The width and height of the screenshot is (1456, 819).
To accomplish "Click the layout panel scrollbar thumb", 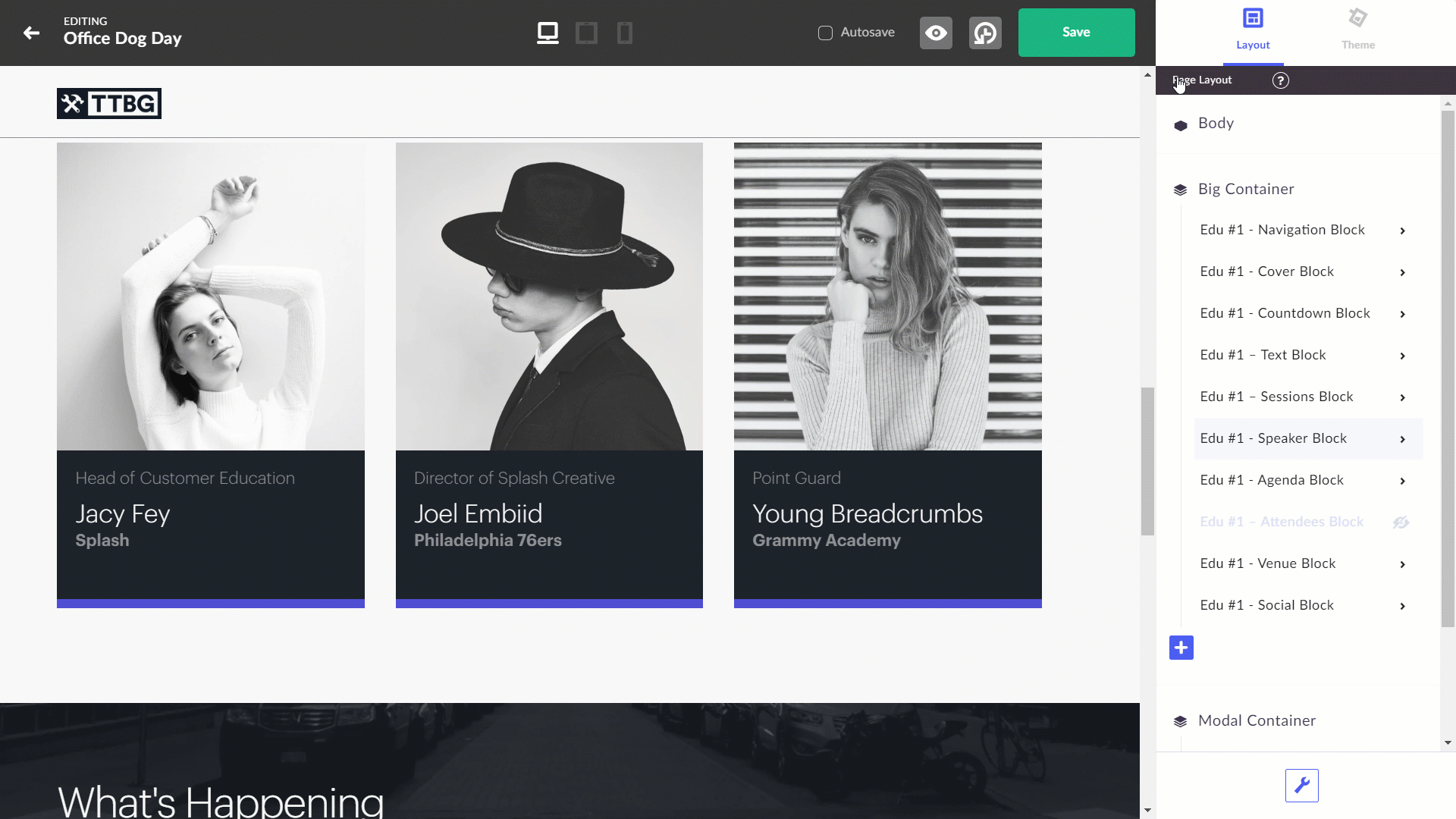I will point(1448,369).
